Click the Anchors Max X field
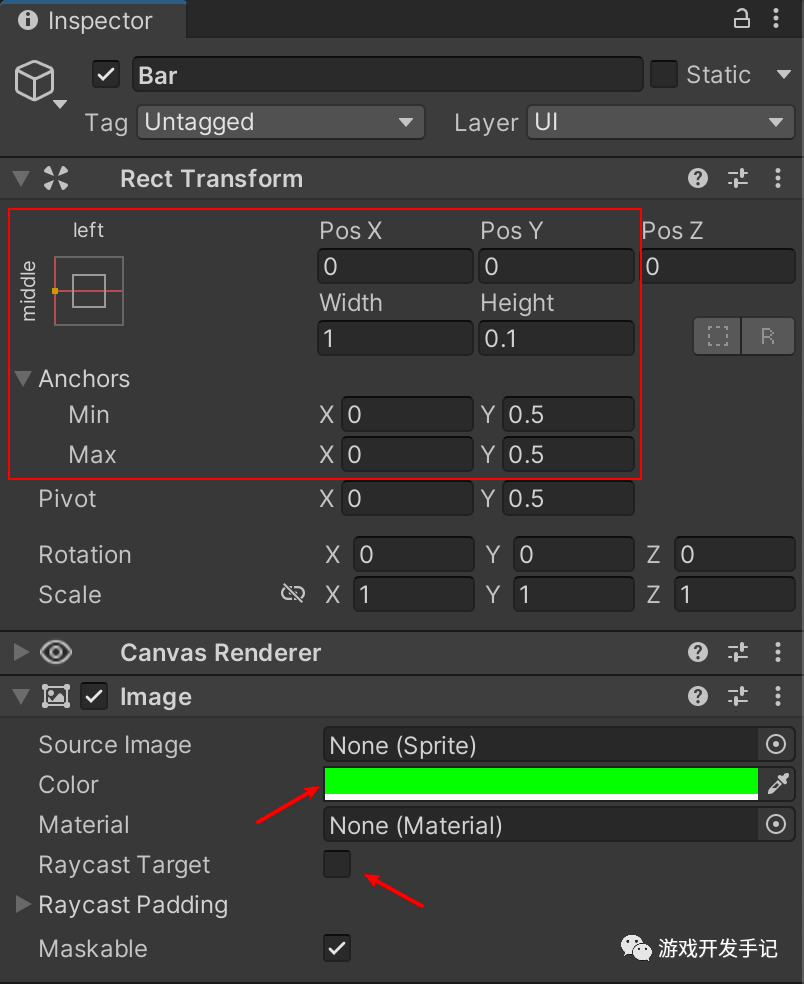 [x=407, y=454]
